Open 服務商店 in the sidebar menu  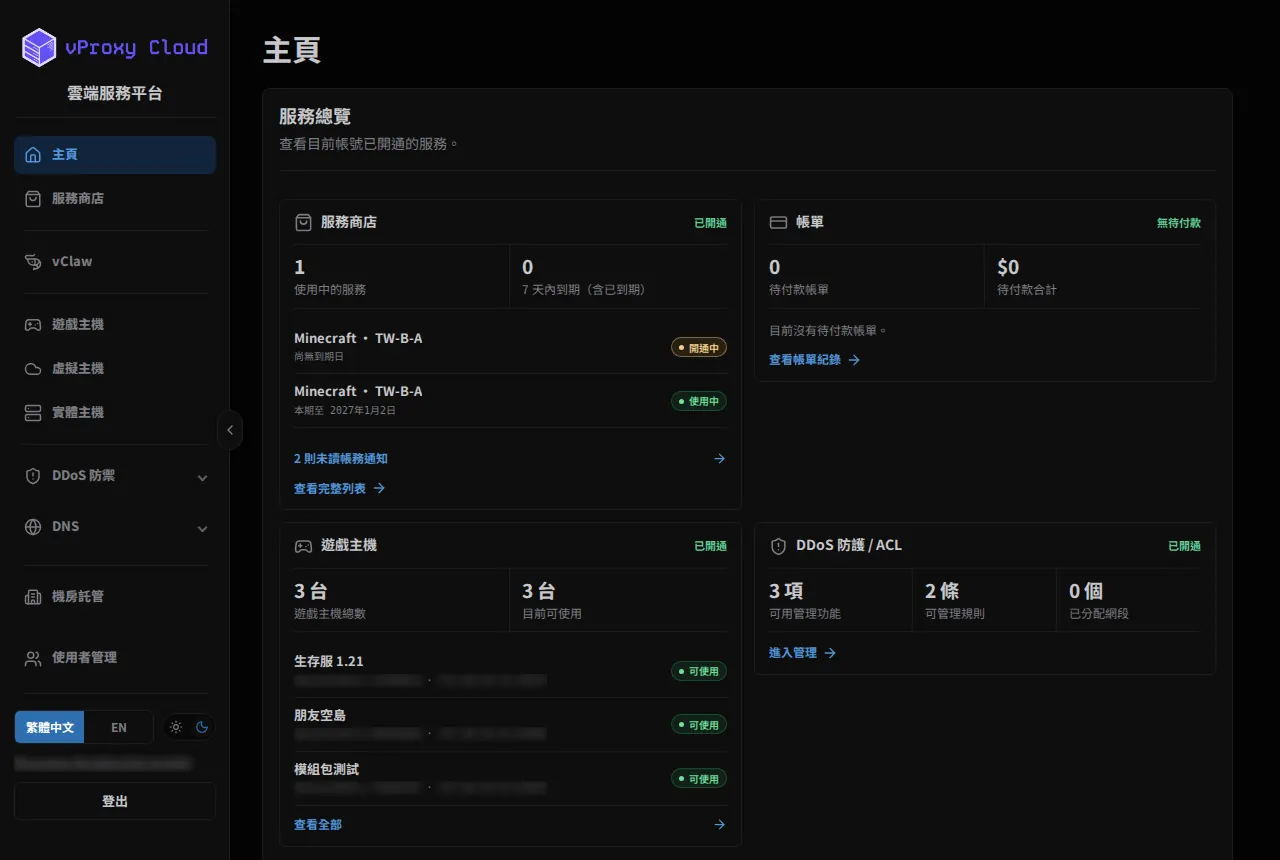(115, 199)
